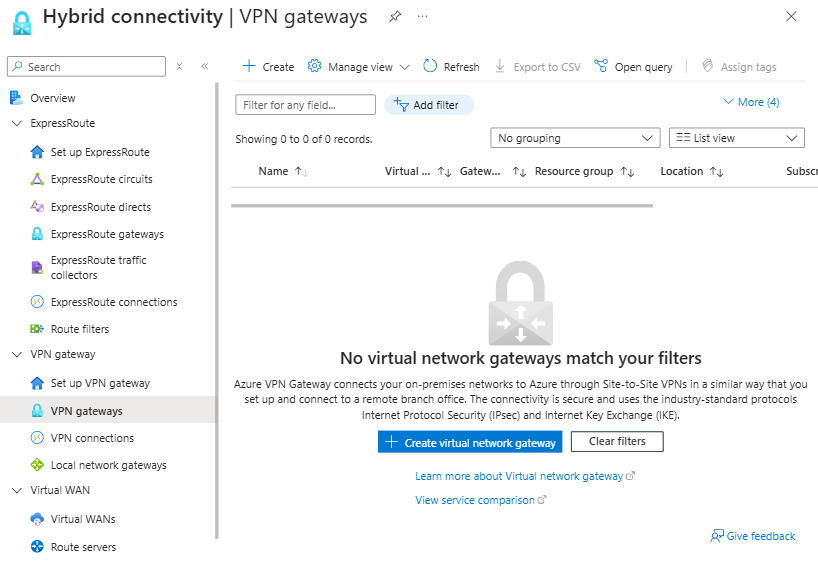Collapse the VPN gateway section
The image size is (818, 562).
point(16,355)
